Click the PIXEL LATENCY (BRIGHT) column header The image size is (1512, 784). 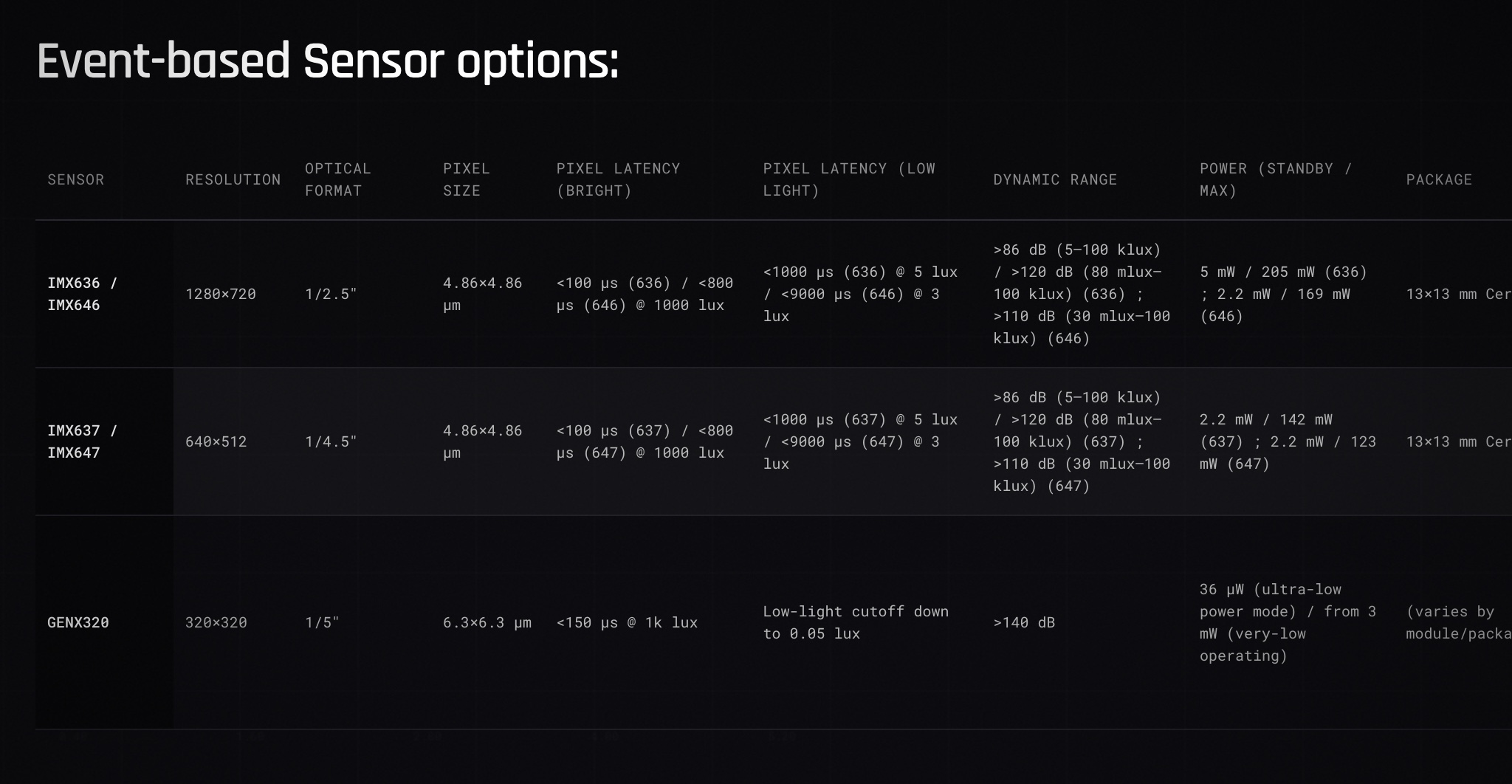click(618, 179)
